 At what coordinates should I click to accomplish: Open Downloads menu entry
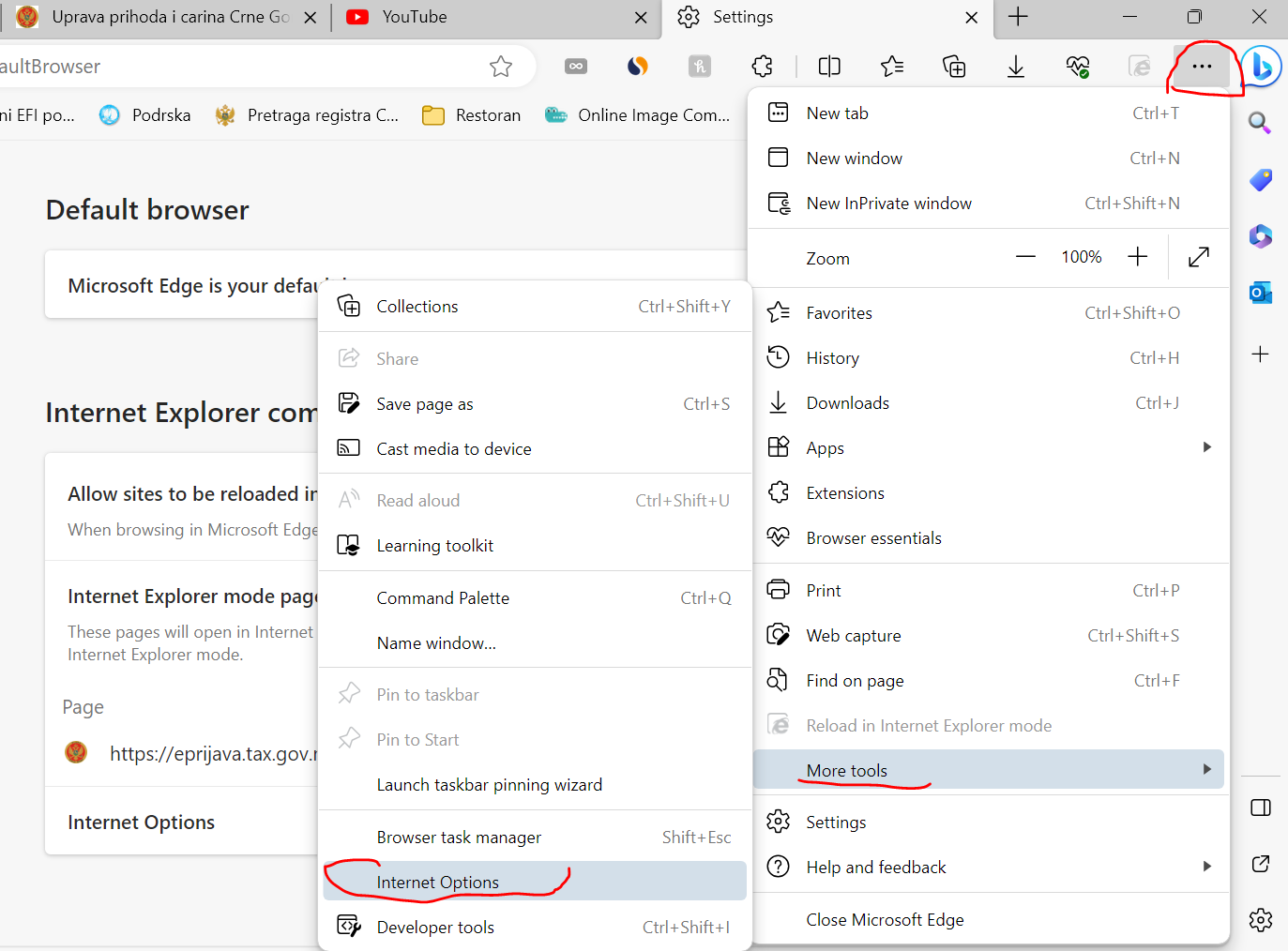coord(989,403)
